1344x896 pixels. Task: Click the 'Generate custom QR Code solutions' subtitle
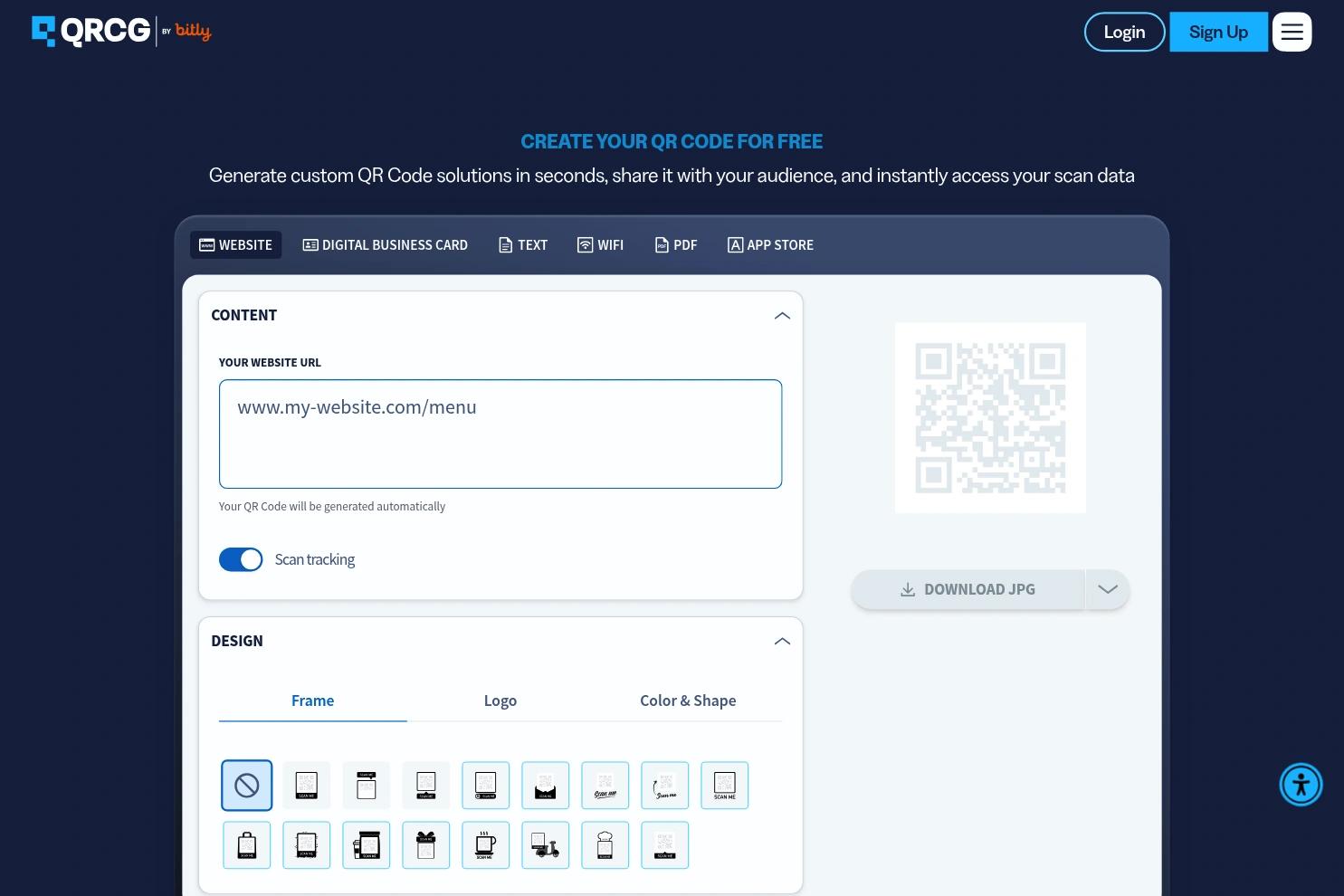pos(672,176)
